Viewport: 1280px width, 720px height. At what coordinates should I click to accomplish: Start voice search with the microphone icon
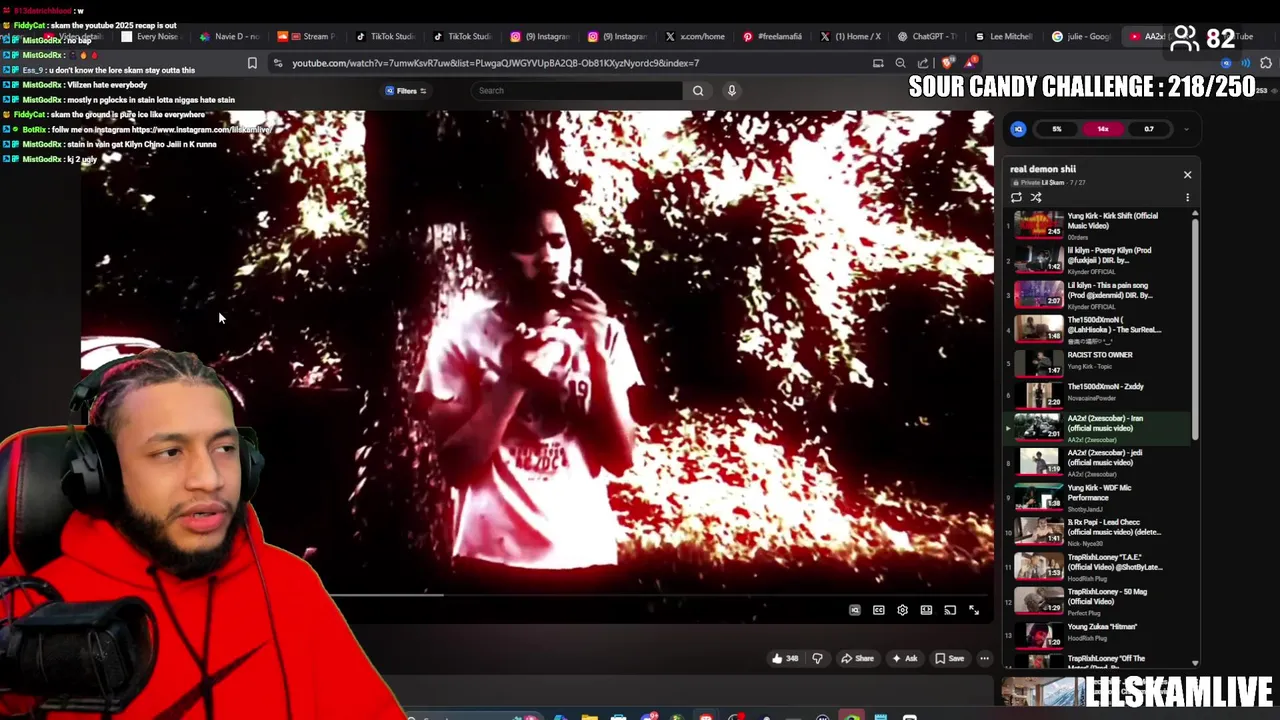pyautogui.click(x=732, y=91)
